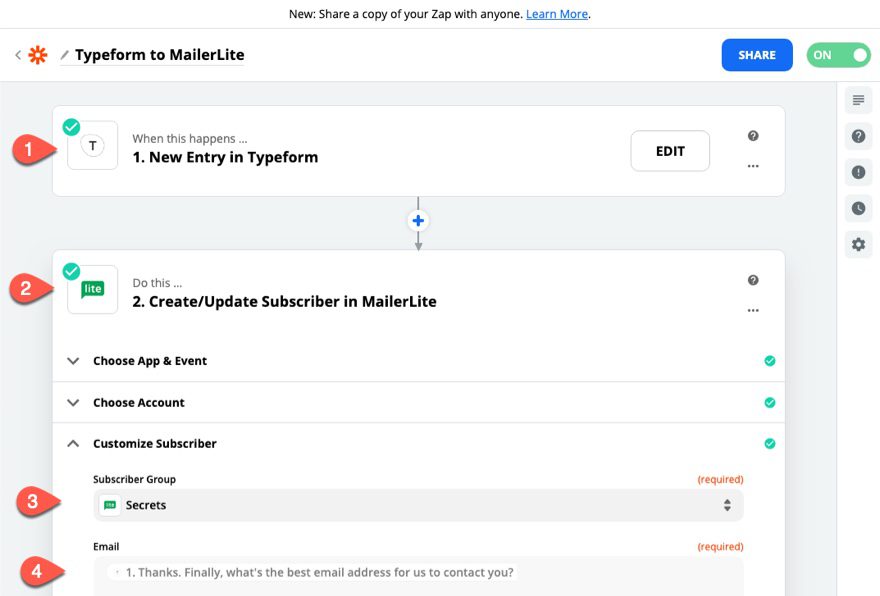This screenshot has height=596, width=880.
Task: Click the Zapier logo beside the title
Action: tap(37, 55)
